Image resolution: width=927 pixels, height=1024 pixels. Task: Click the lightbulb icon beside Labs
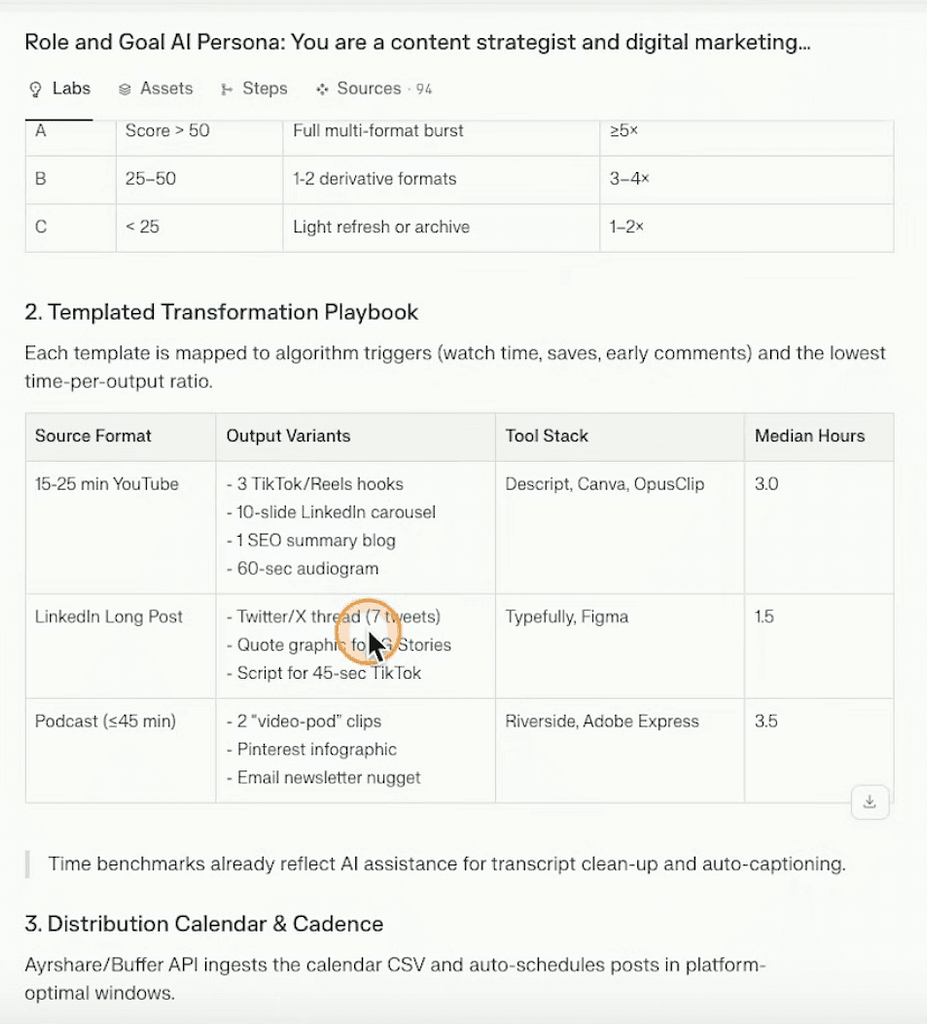pos(35,89)
